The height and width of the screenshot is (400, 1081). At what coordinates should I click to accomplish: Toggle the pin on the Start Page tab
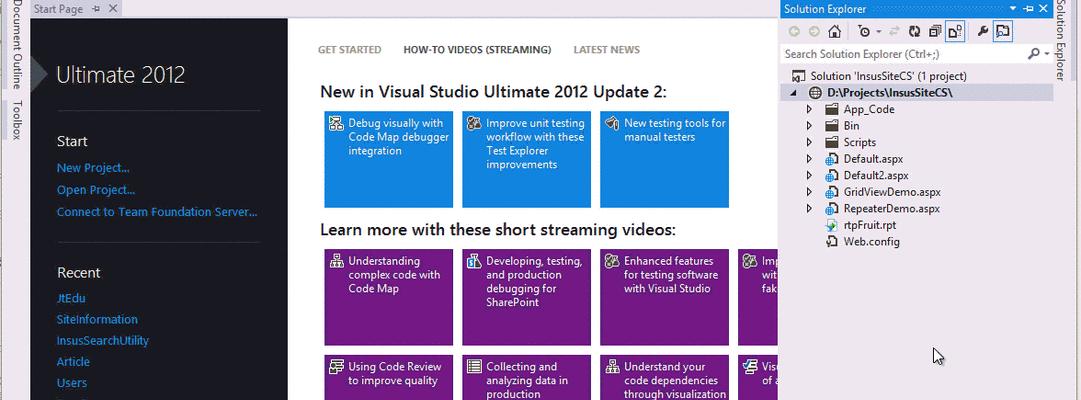[x=96, y=9]
